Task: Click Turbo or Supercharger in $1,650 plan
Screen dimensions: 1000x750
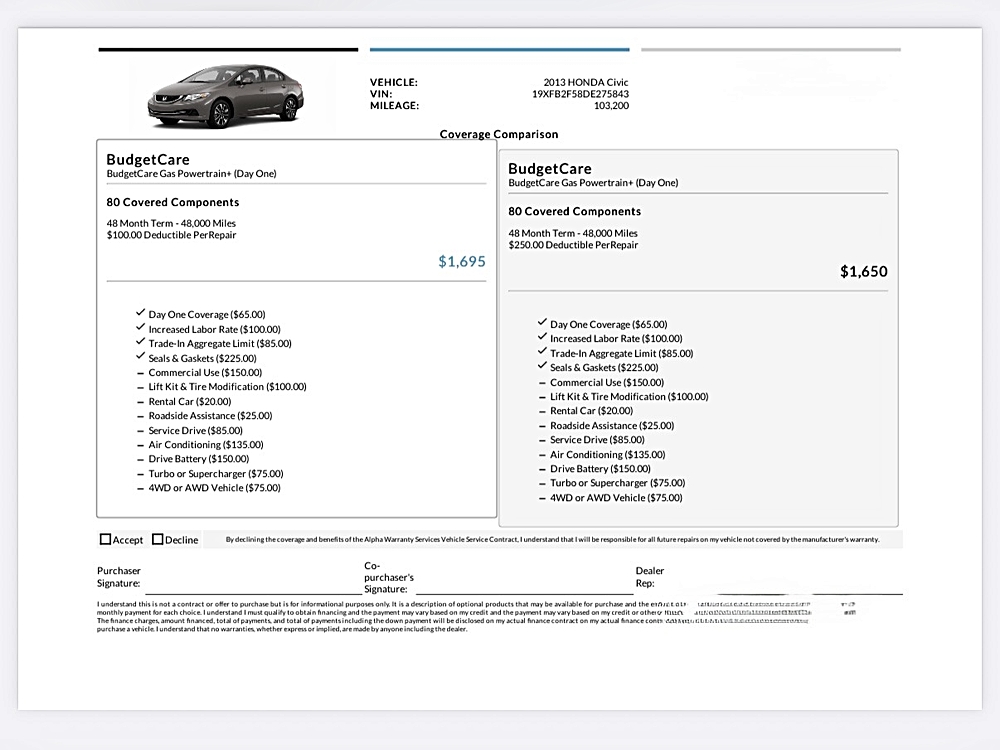Action: (617, 483)
